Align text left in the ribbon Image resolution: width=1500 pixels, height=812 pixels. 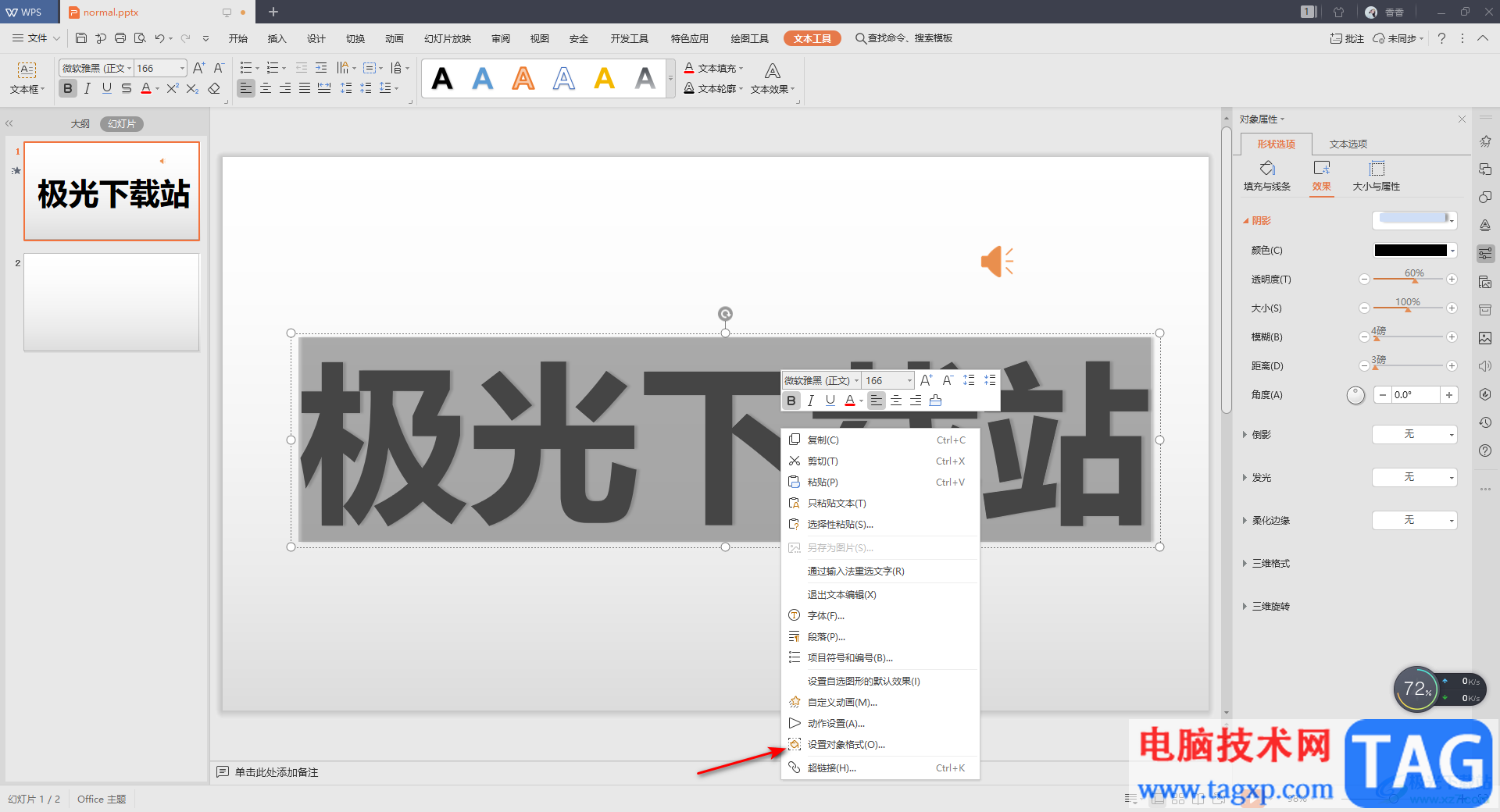coord(246,88)
